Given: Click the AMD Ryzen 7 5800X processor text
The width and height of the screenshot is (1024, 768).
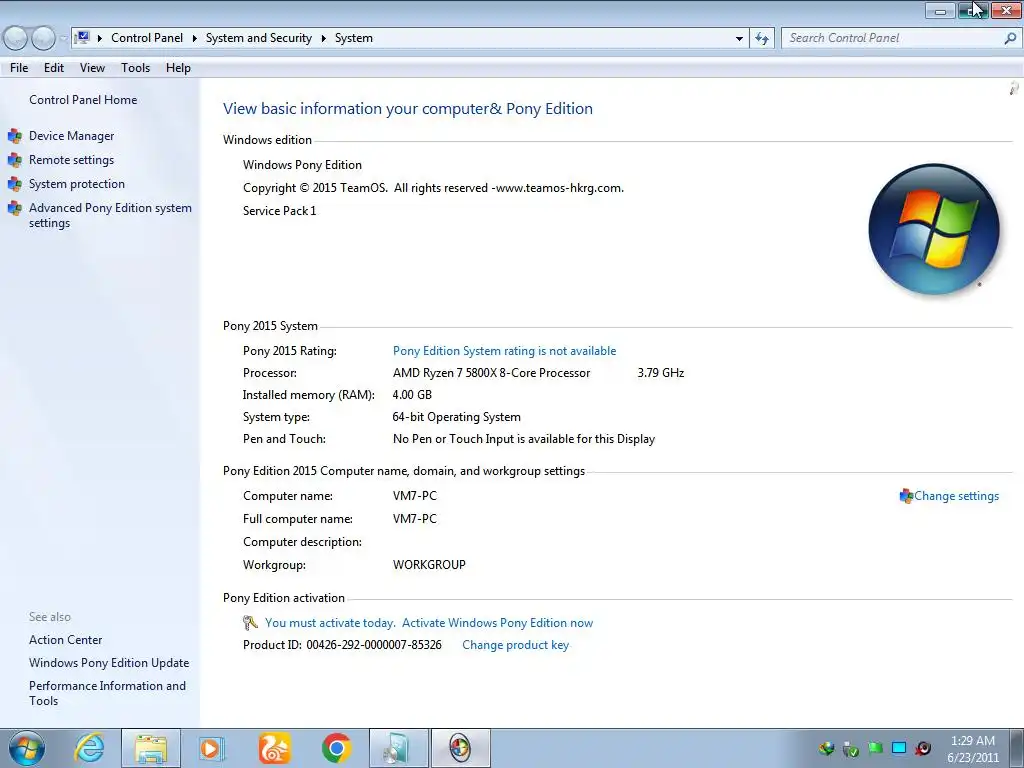Looking at the screenshot, I should 491,373.
